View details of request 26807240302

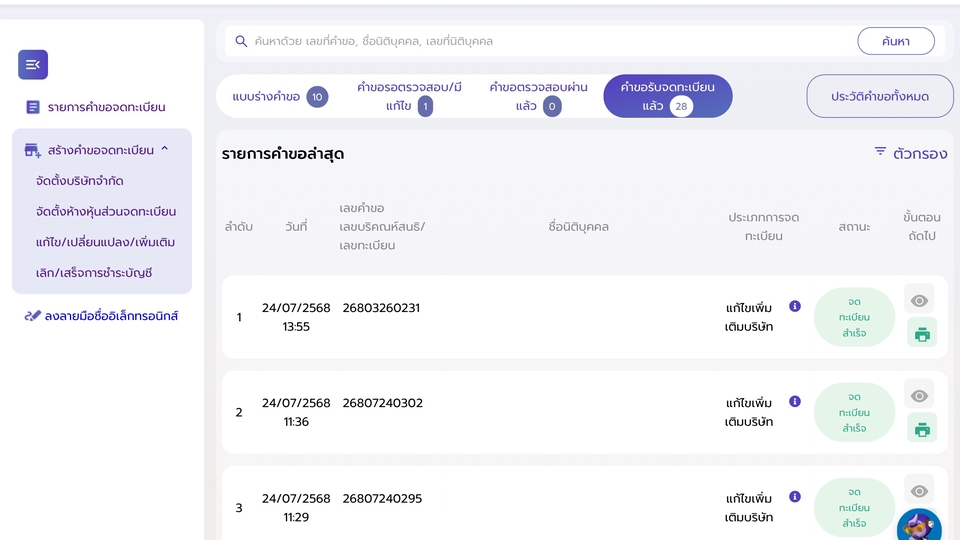(919, 395)
